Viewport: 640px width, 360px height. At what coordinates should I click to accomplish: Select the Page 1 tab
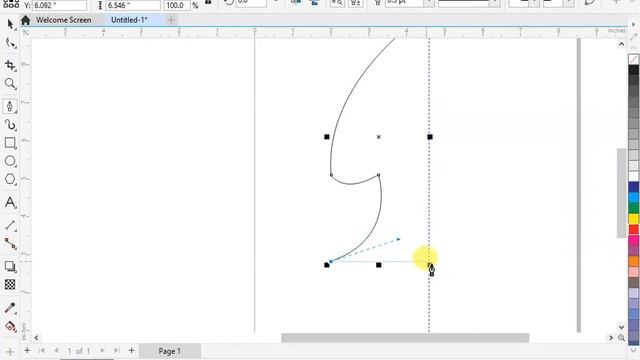tap(169, 351)
